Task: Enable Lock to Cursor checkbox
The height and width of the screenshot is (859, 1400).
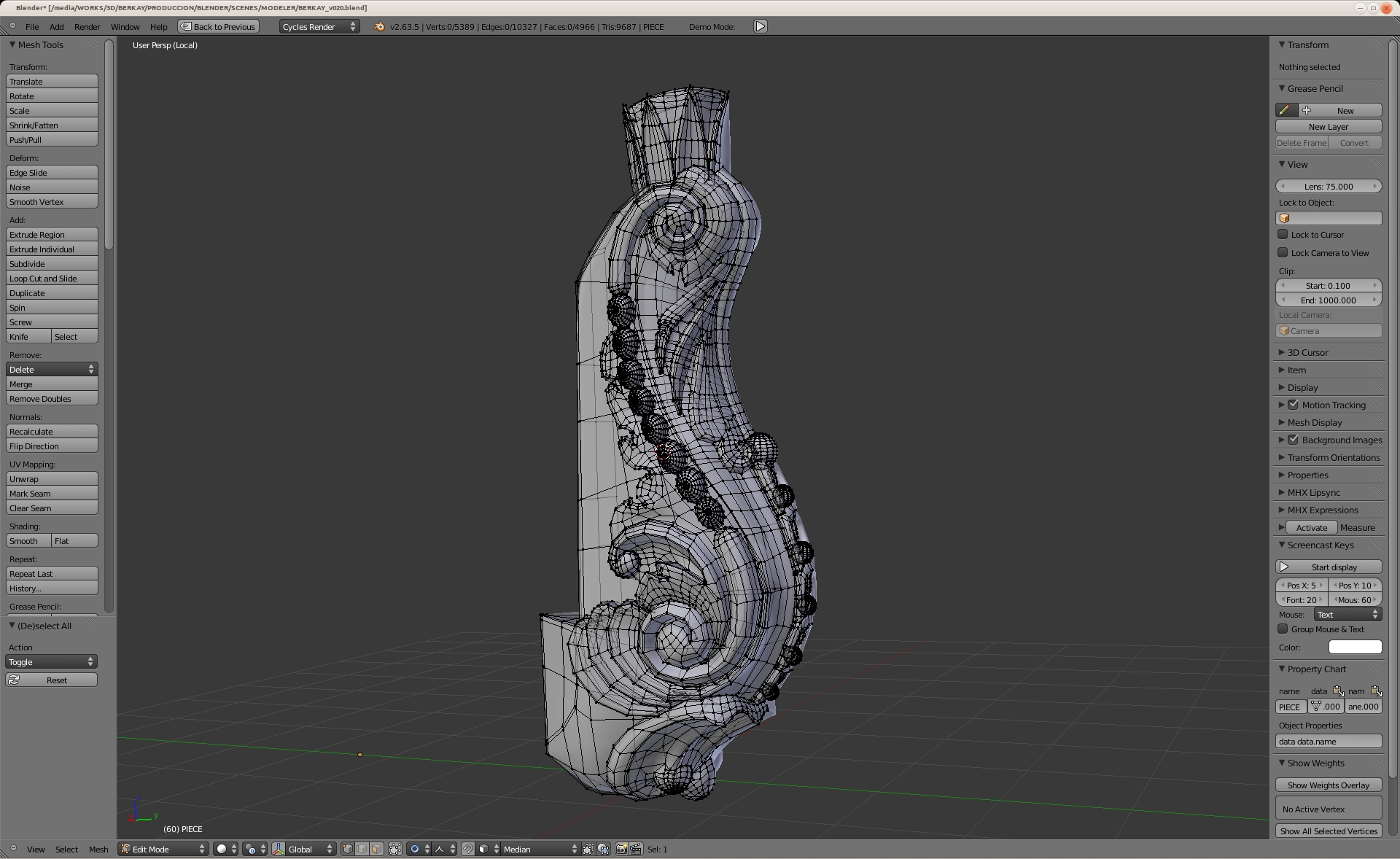Action: click(x=1283, y=235)
